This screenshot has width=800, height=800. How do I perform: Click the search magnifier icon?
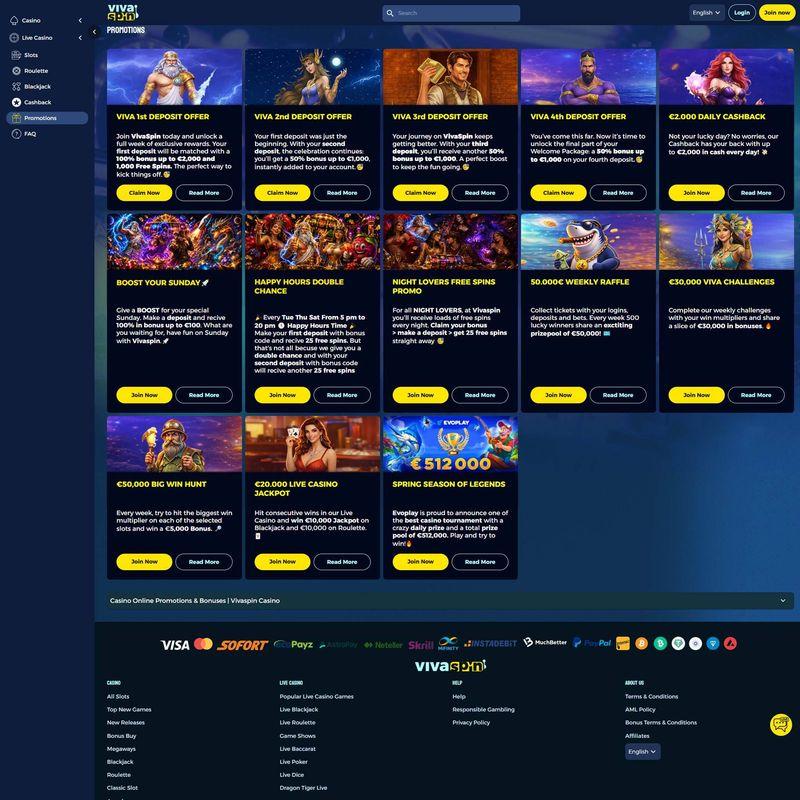click(390, 13)
